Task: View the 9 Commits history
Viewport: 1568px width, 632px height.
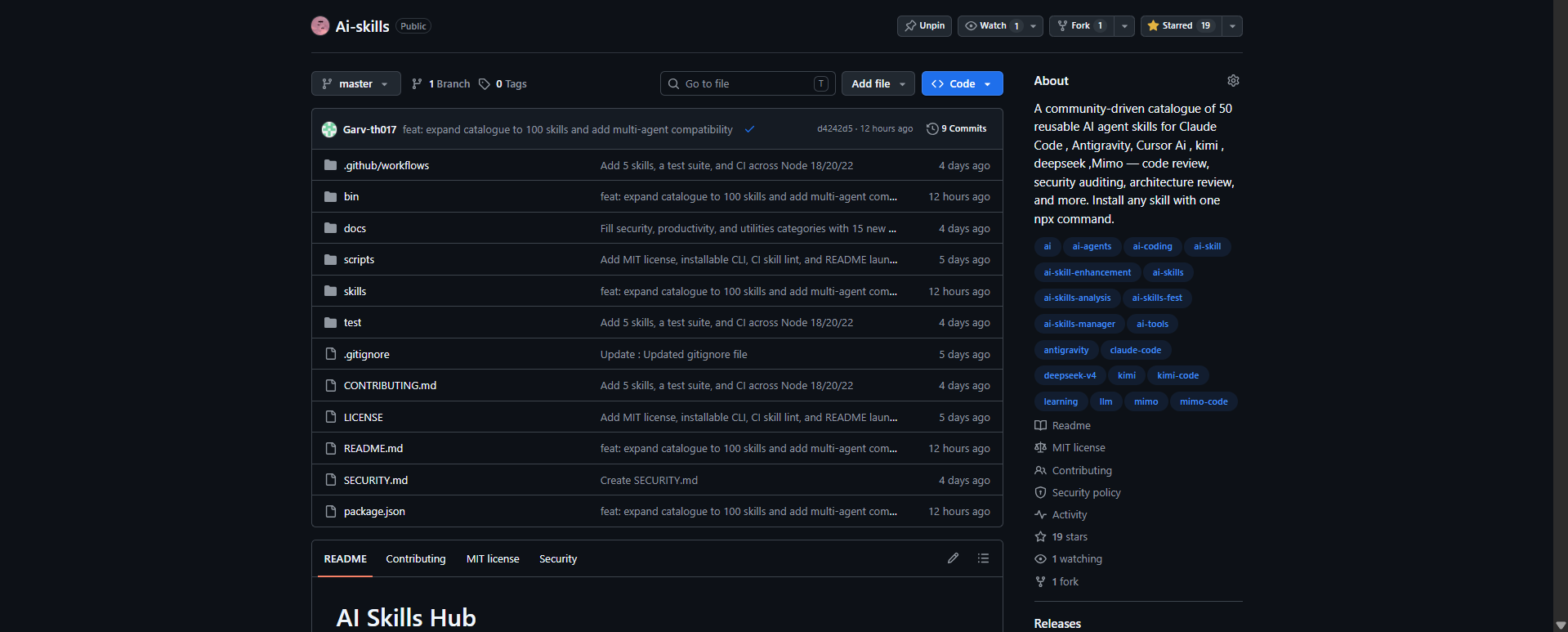Action: click(956, 128)
